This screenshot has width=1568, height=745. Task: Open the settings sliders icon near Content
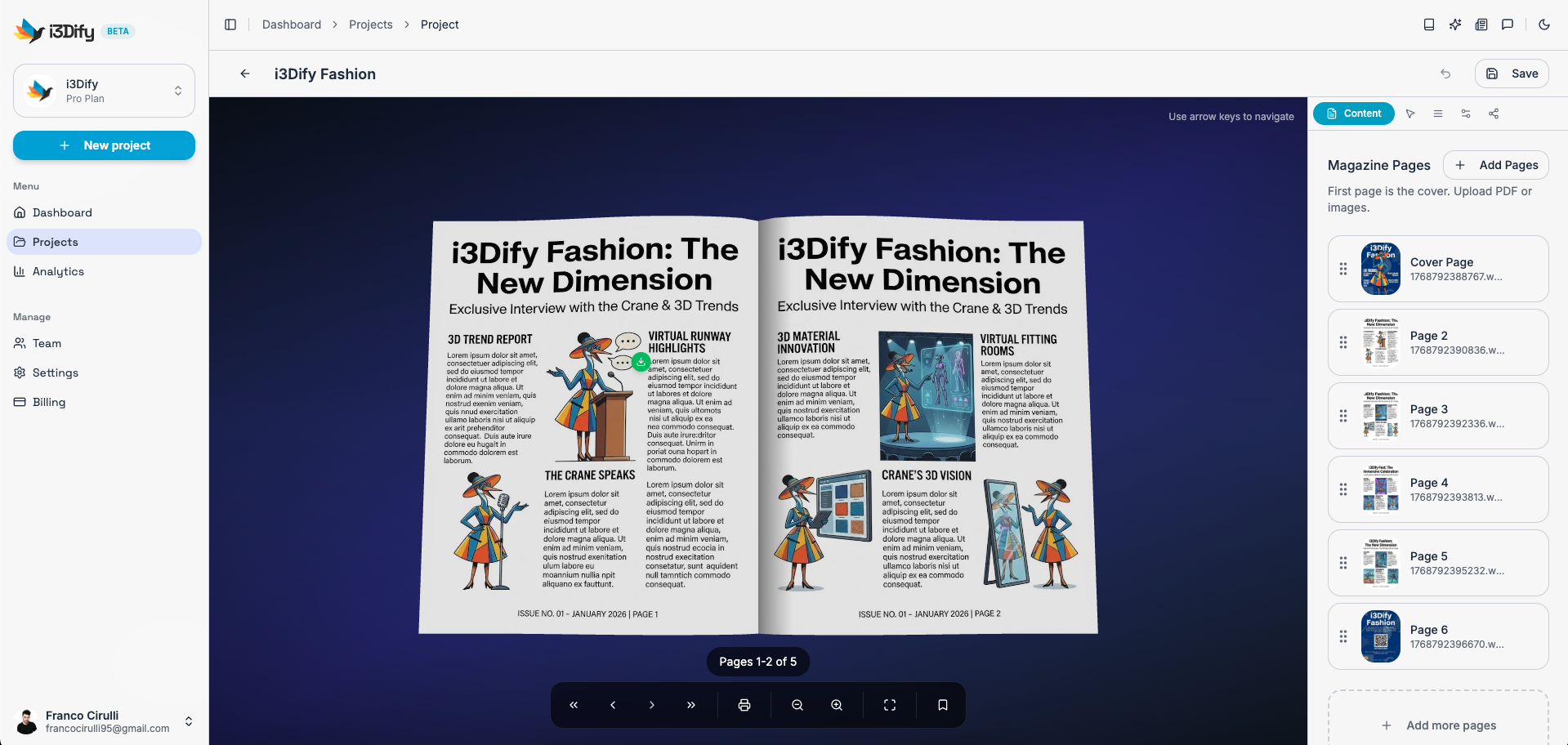point(1465,114)
